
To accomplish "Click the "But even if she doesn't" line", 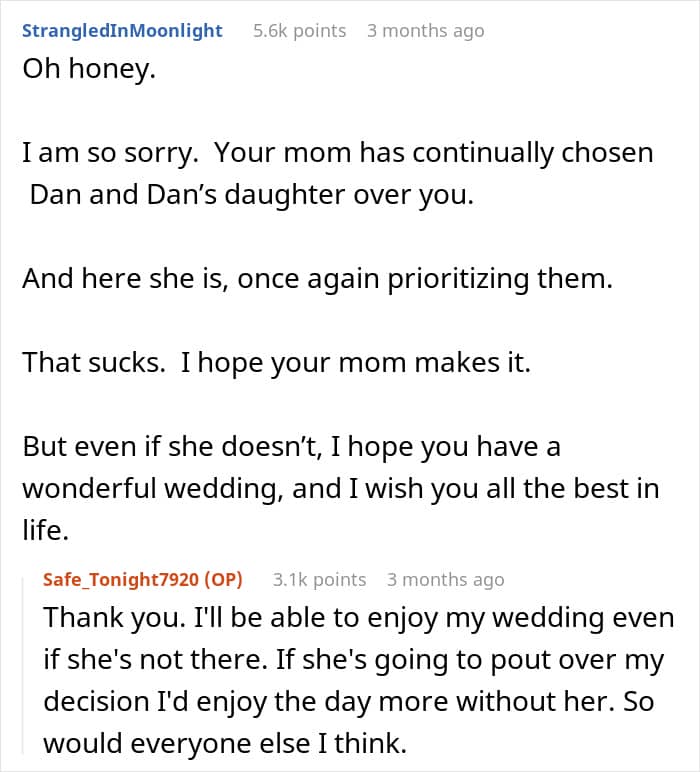I will click(291, 447).
